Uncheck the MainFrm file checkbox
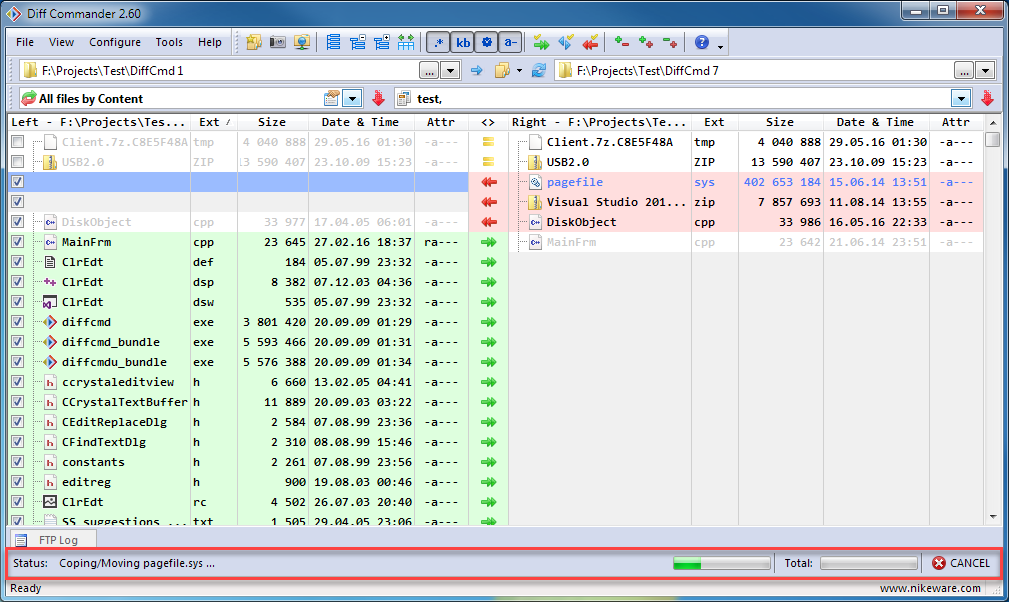1009x602 pixels. (17, 242)
